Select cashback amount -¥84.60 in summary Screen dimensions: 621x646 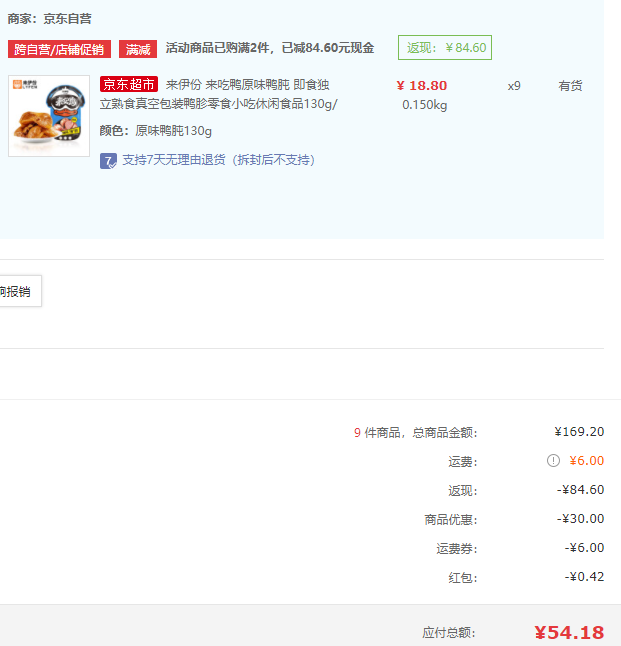[580, 490]
